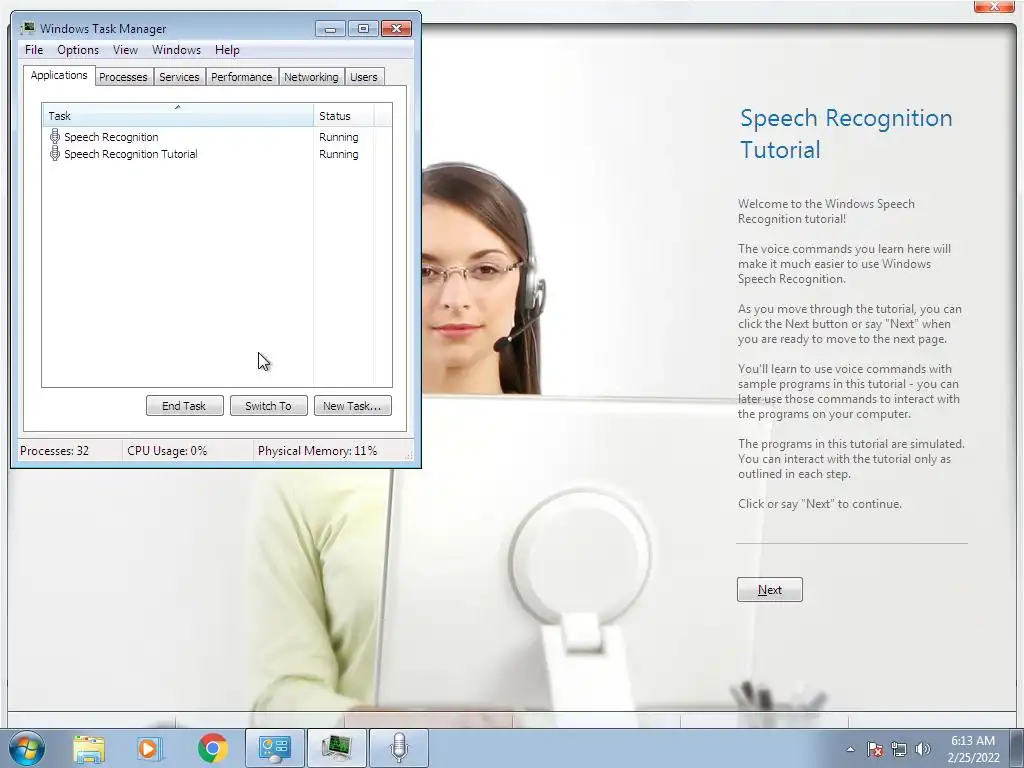The image size is (1024, 768).
Task: Click the Control Panel taskbar icon
Action: click(x=274, y=748)
